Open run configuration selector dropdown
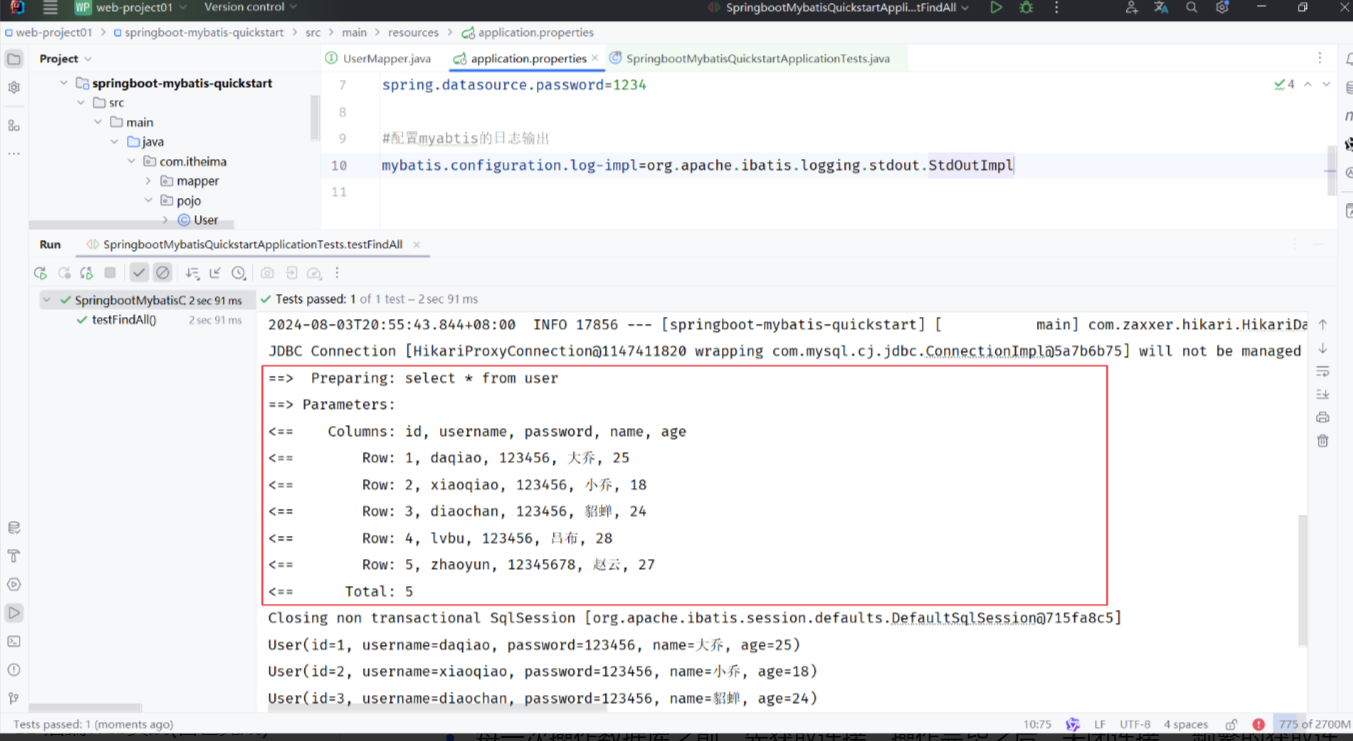1353x741 pixels. (x=838, y=8)
